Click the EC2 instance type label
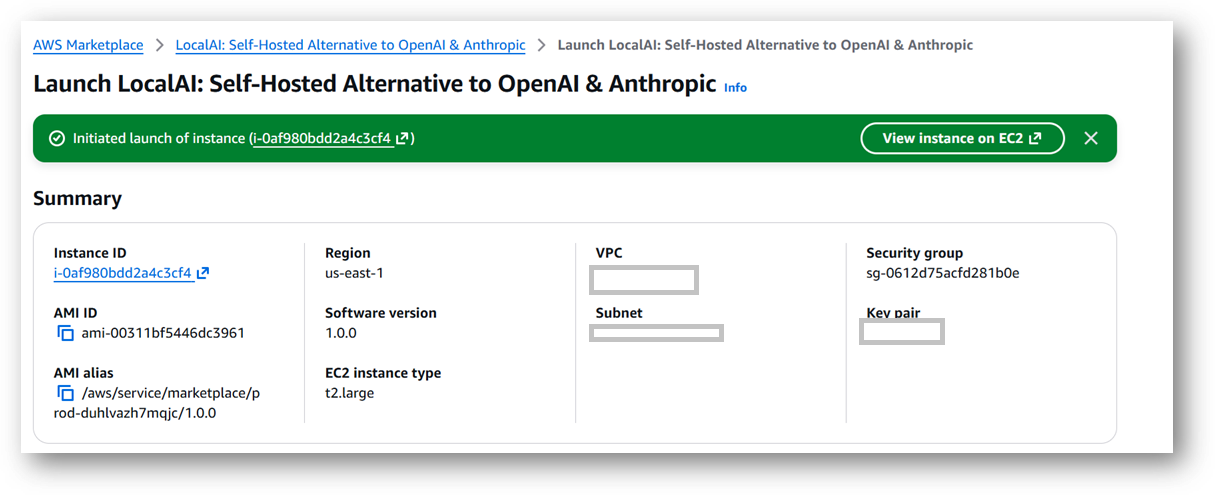The height and width of the screenshot is (495, 1215). (x=383, y=373)
